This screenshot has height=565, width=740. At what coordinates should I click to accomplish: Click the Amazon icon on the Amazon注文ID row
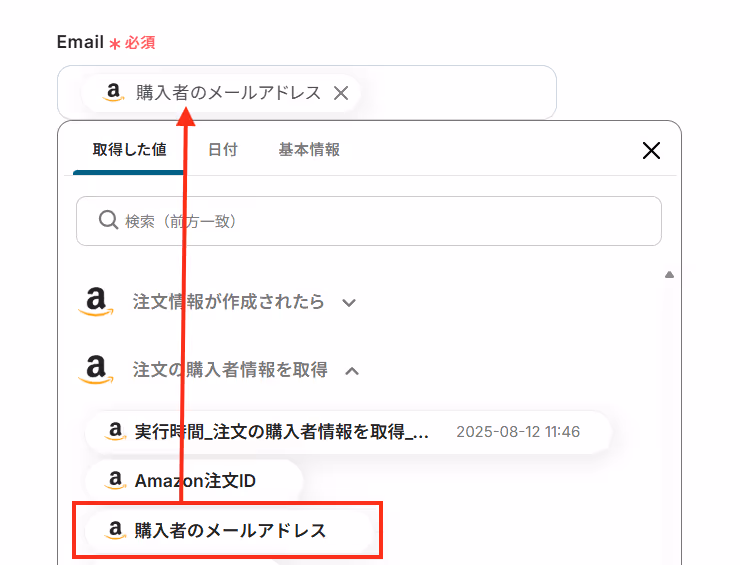(x=115, y=481)
